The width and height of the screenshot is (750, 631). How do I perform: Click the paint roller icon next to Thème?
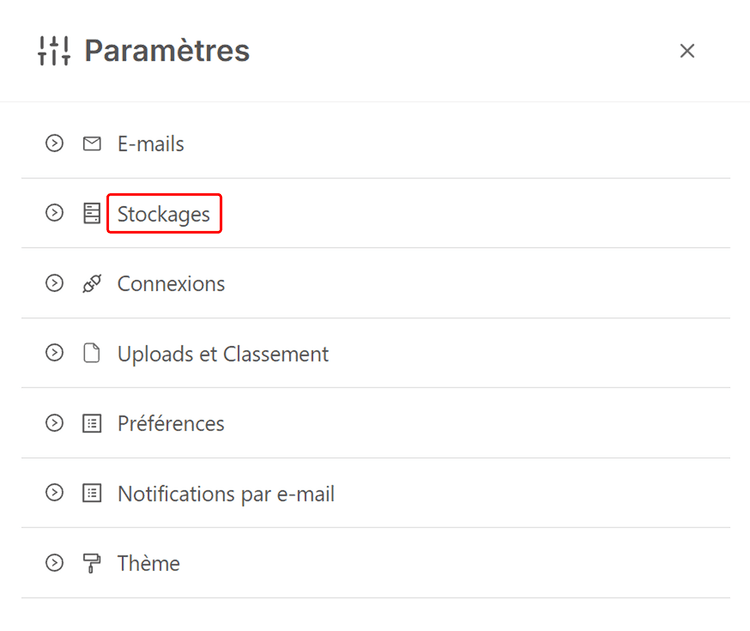tap(92, 564)
